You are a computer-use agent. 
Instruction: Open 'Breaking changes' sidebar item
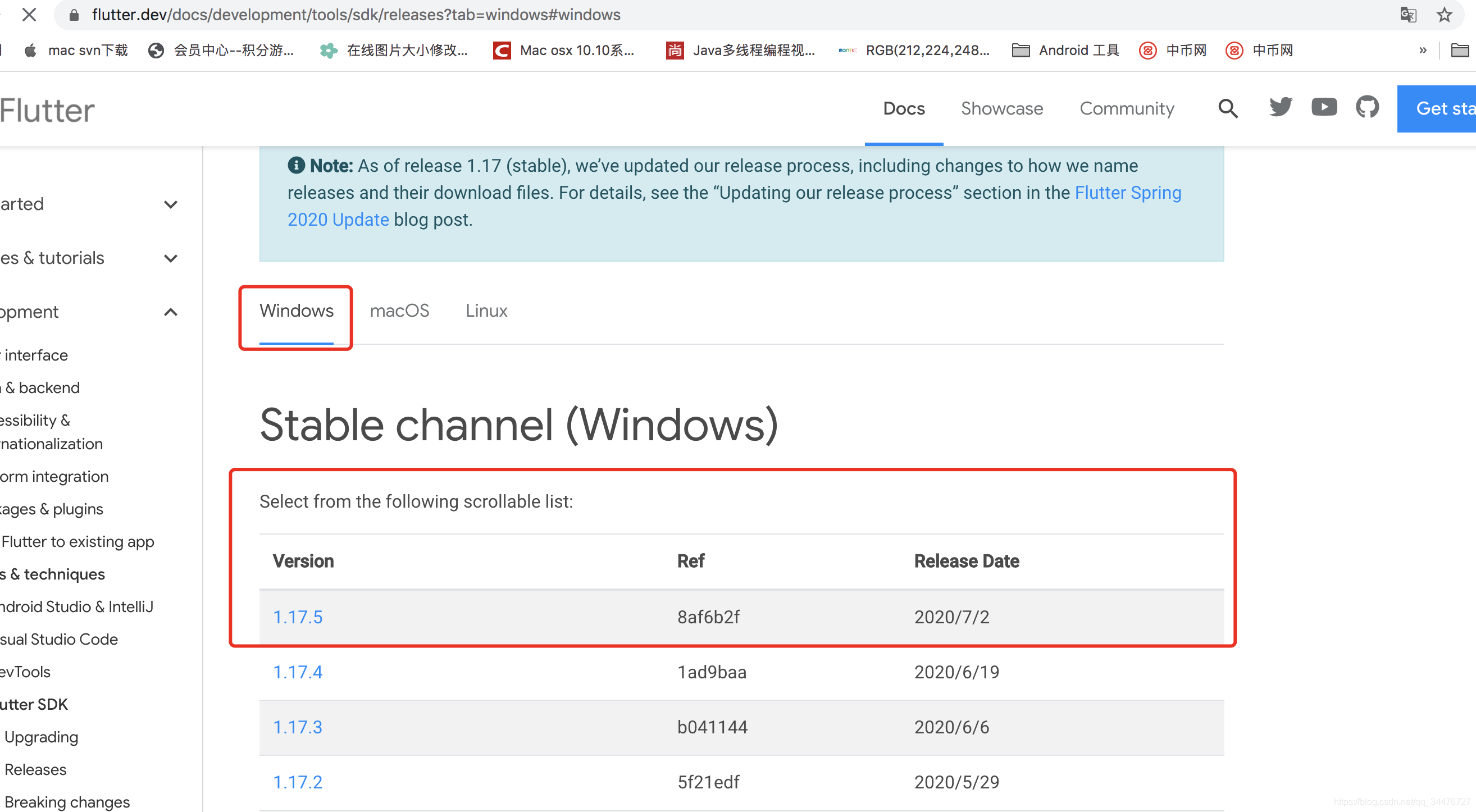coord(67,802)
